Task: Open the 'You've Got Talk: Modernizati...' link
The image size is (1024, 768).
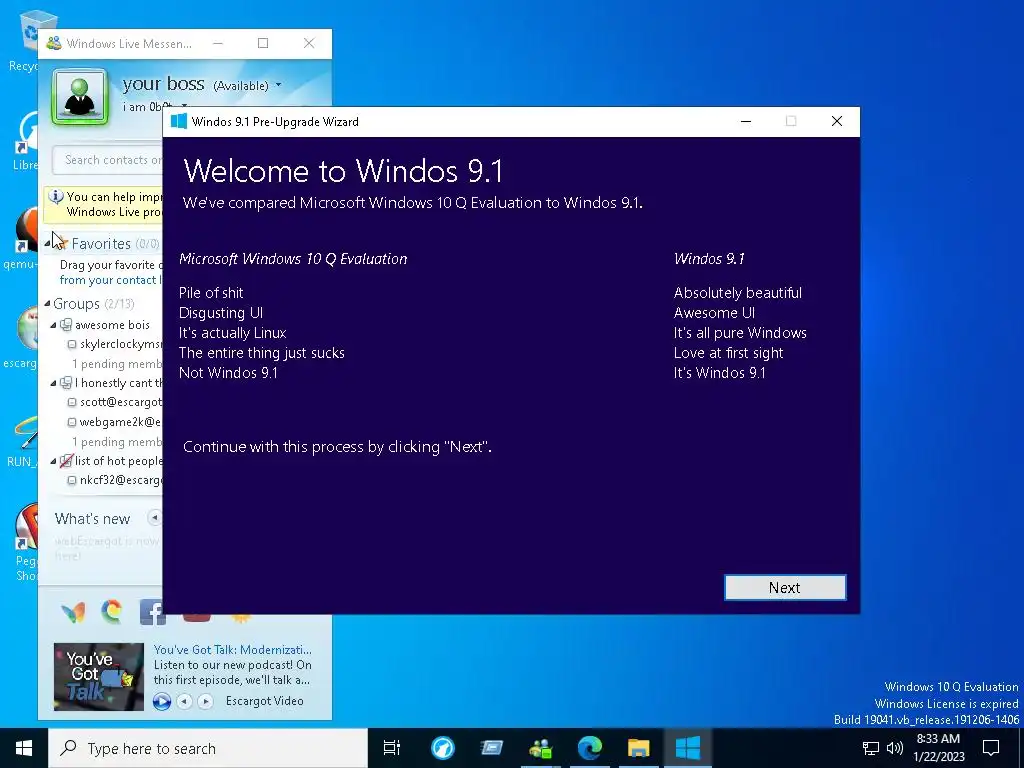Action: point(232,649)
